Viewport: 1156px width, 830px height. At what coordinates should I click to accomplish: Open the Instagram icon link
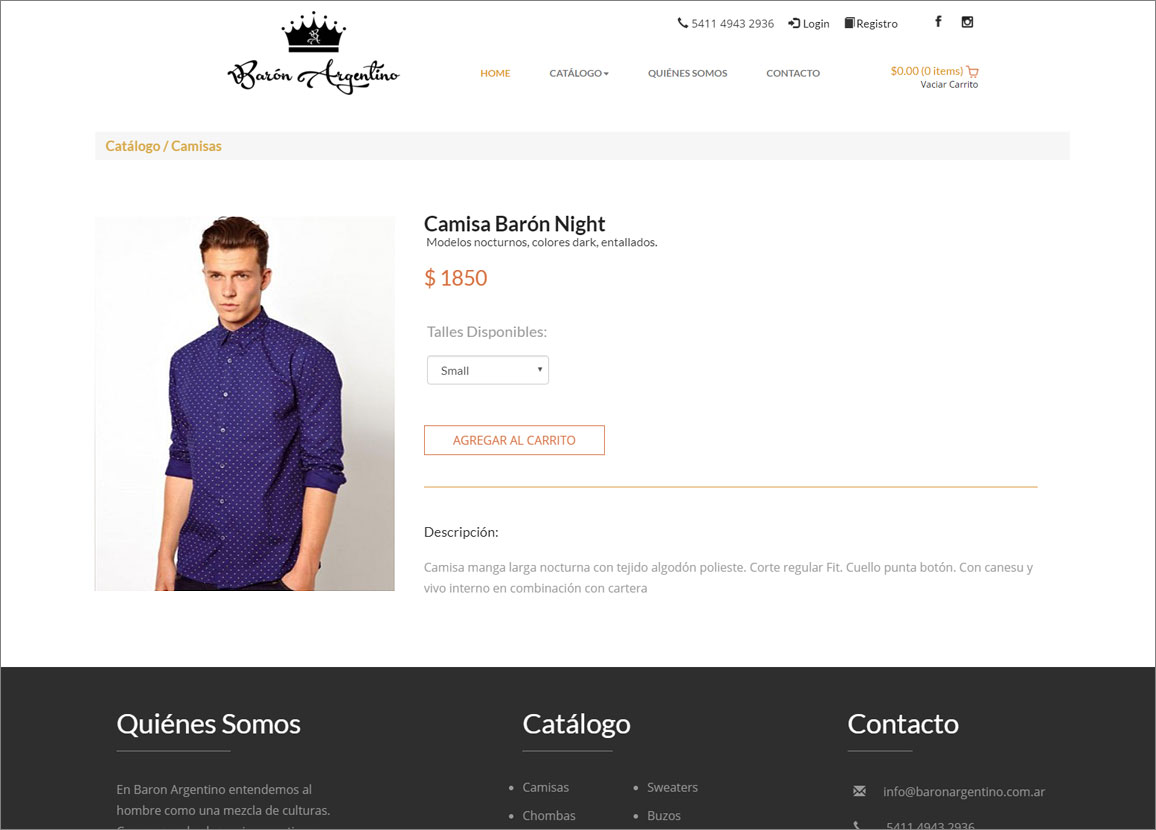pyautogui.click(x=967, y=22)
